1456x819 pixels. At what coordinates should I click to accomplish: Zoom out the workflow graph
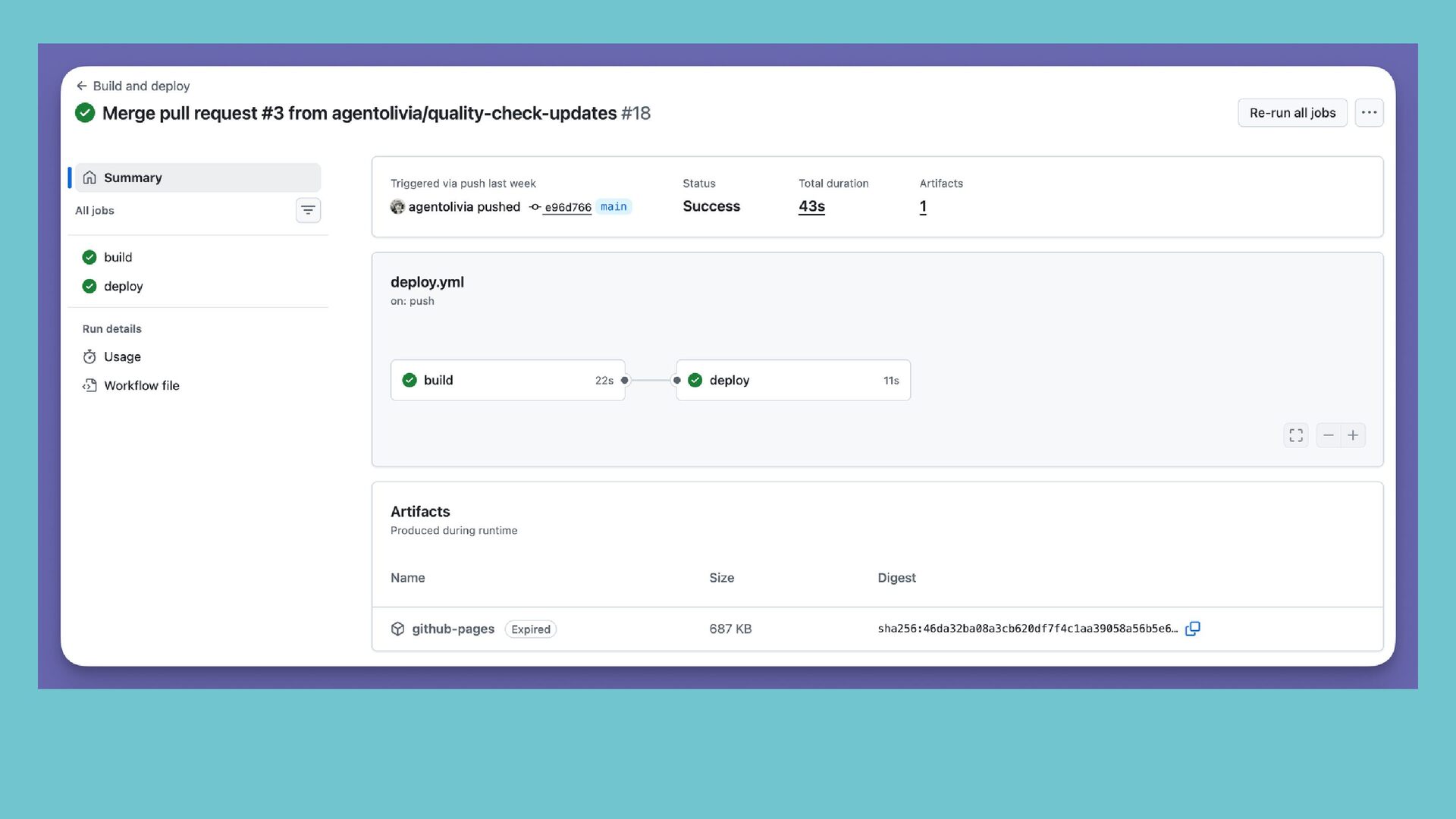[x=1328, y=435]
